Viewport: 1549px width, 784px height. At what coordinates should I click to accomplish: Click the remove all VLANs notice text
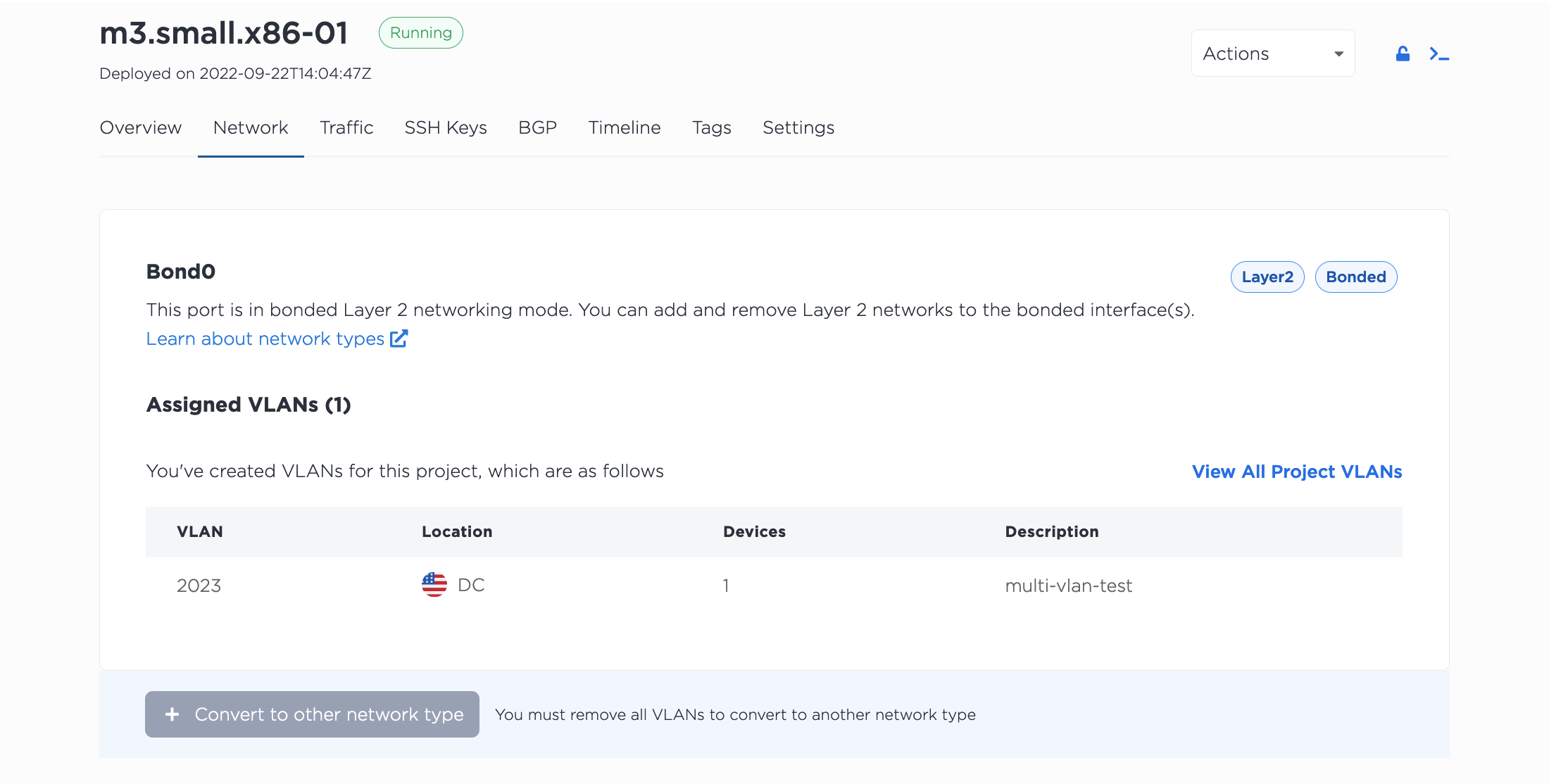pos(735,714)
